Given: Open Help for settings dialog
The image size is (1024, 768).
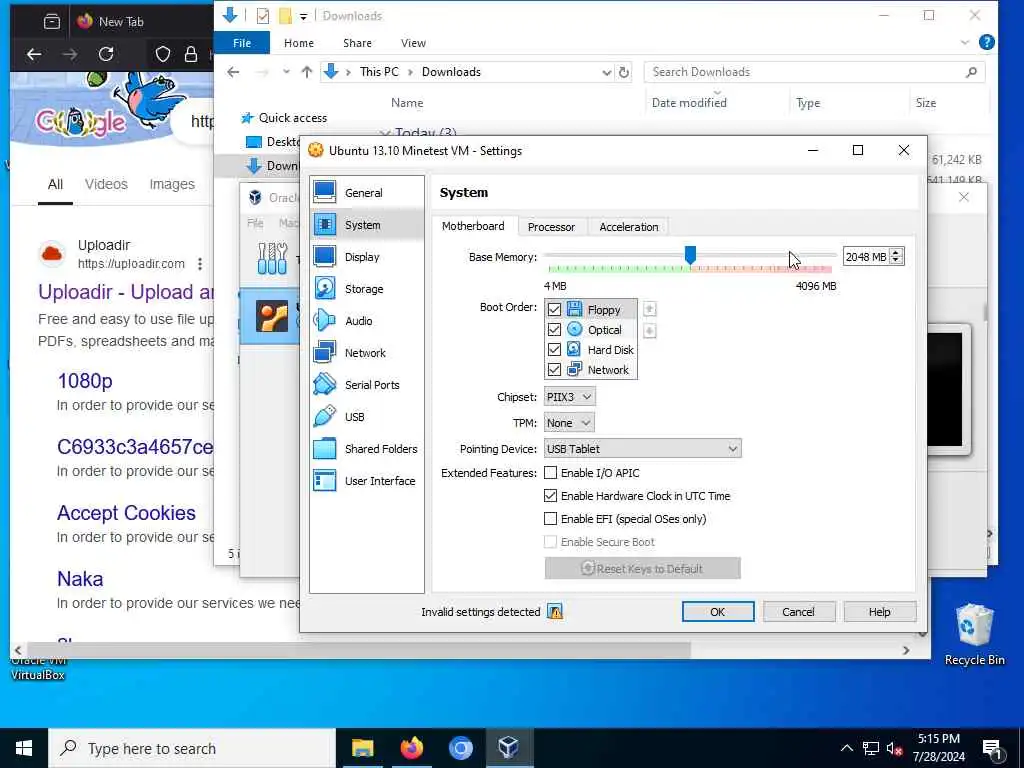Looking at the screenshot, I should (880, 612).
